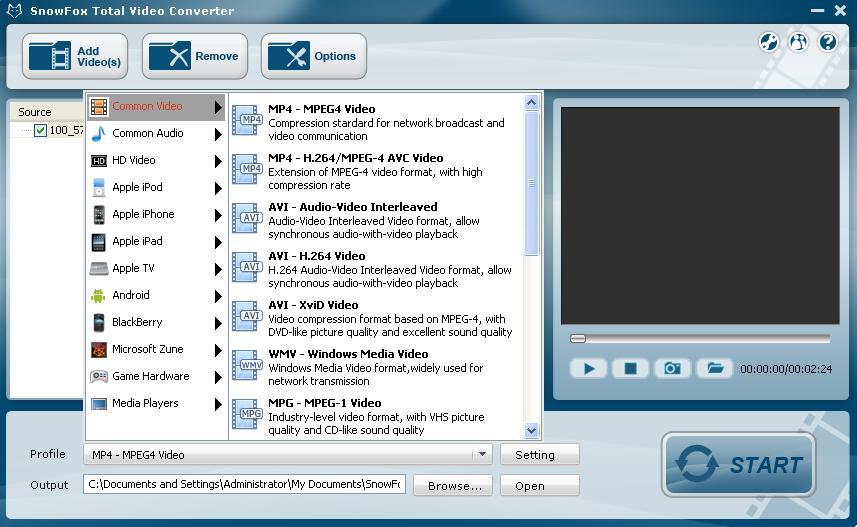Click the Stop button in preview
Screen dimensions: 857x527
[x=631, y=369]
